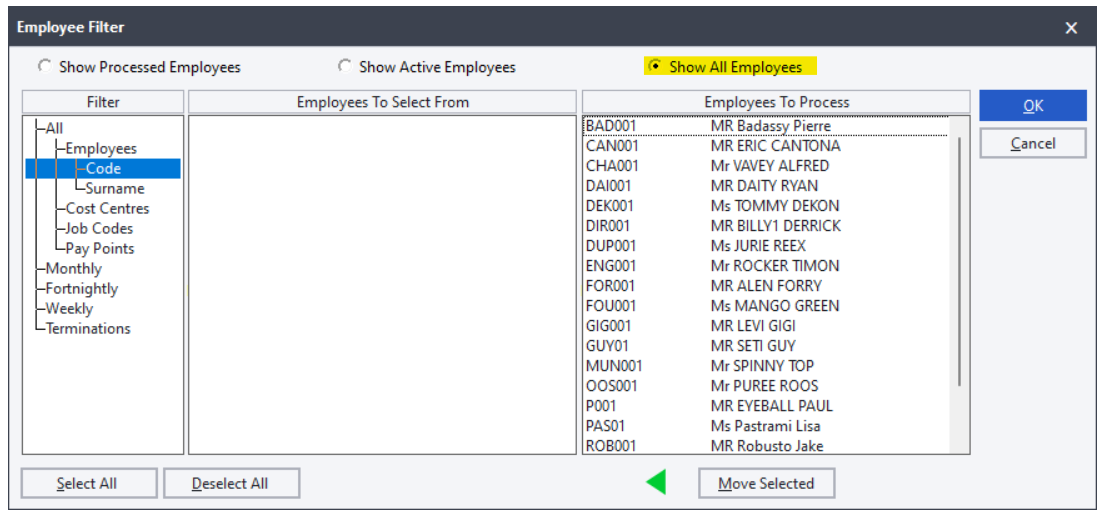The width and height of the screenshot is (1102, 512).
Task: Click the green left arrow icon
Action: [x=656, y=483]
